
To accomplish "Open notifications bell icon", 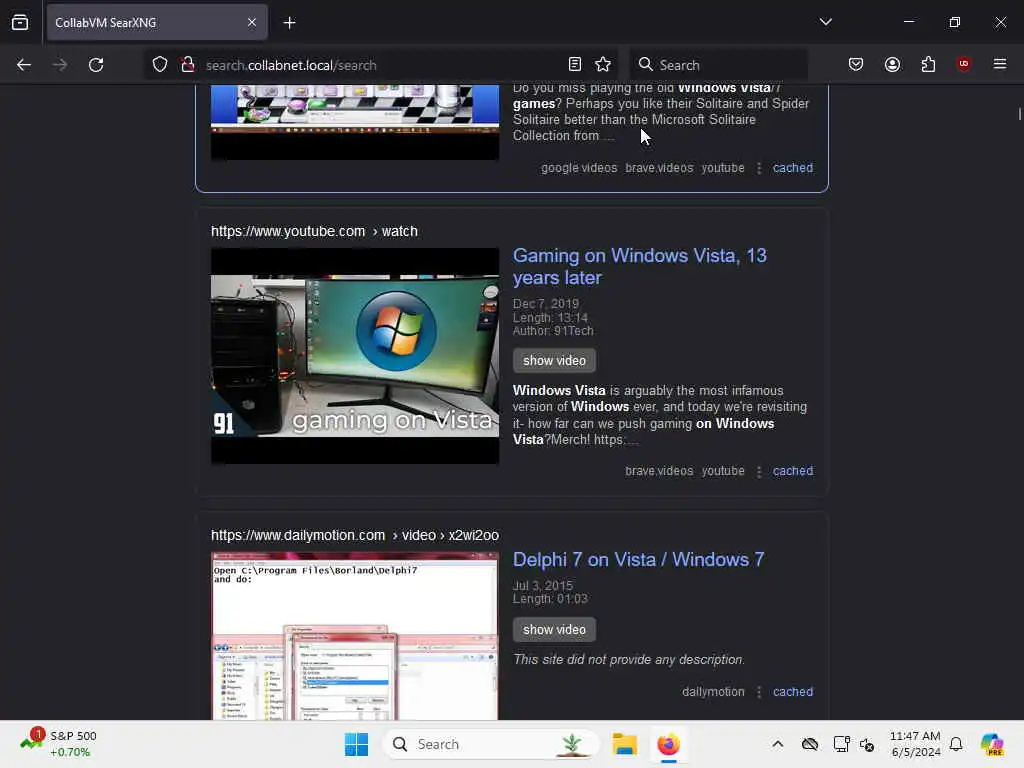I will pyautogui.click(x=956, y=744).
